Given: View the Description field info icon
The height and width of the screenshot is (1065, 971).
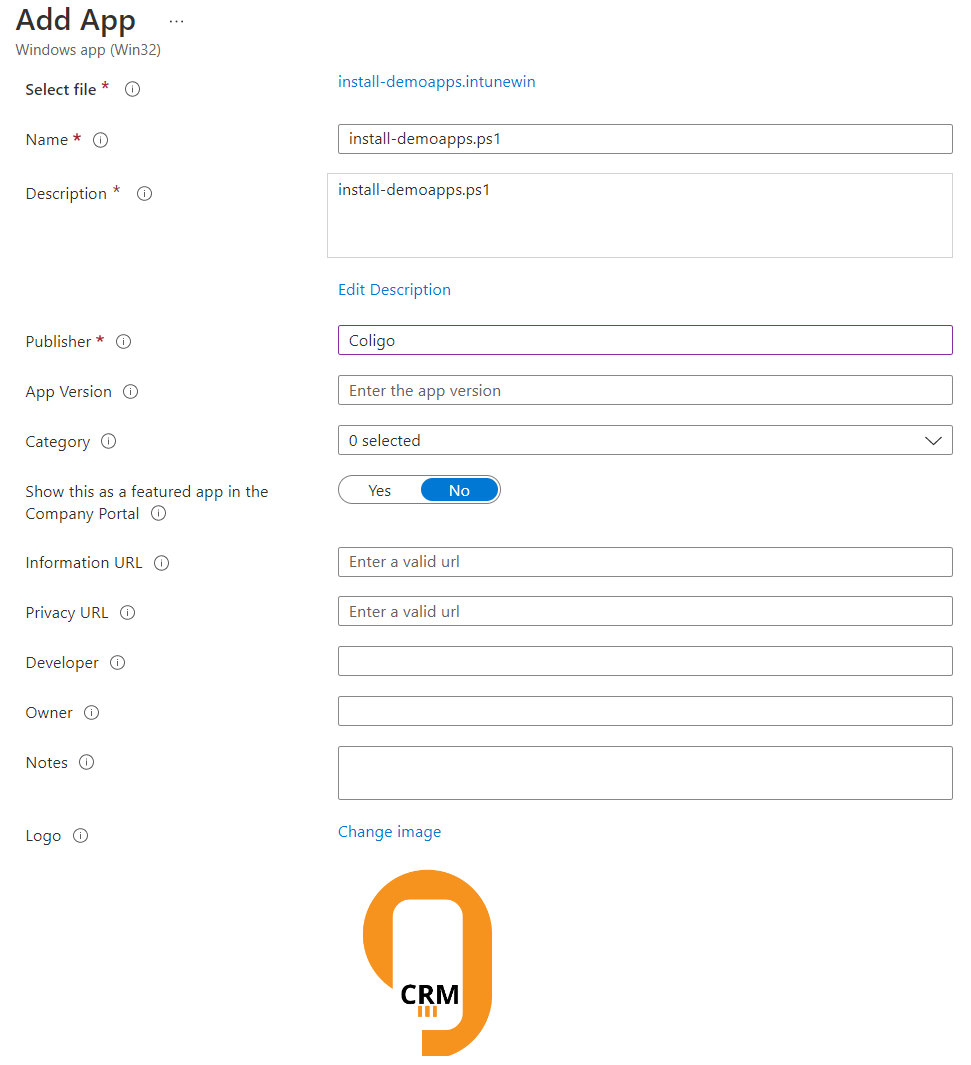Looking at the screenshot, I should coord(144,193).
